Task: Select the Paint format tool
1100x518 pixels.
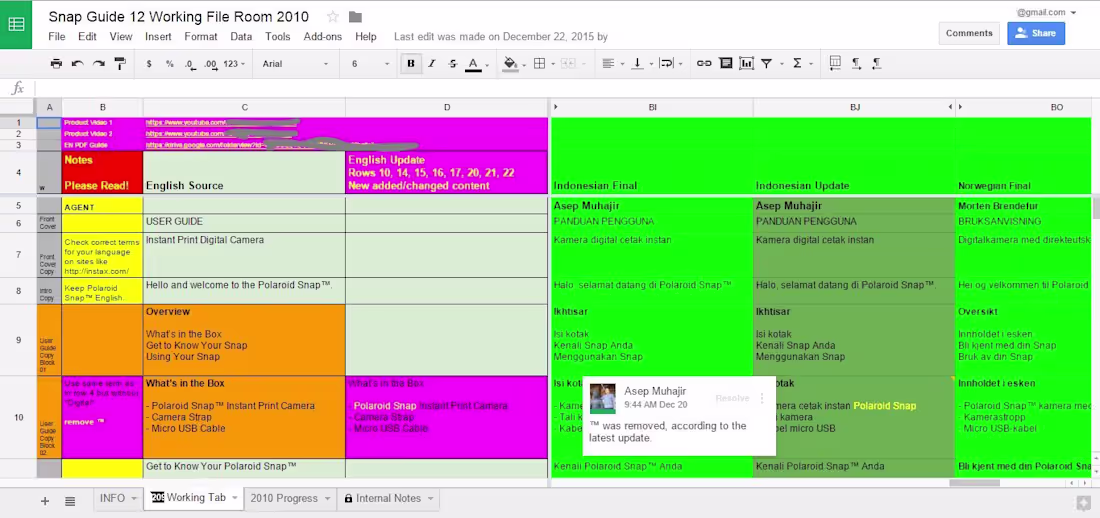Action: tap(120, 64)
